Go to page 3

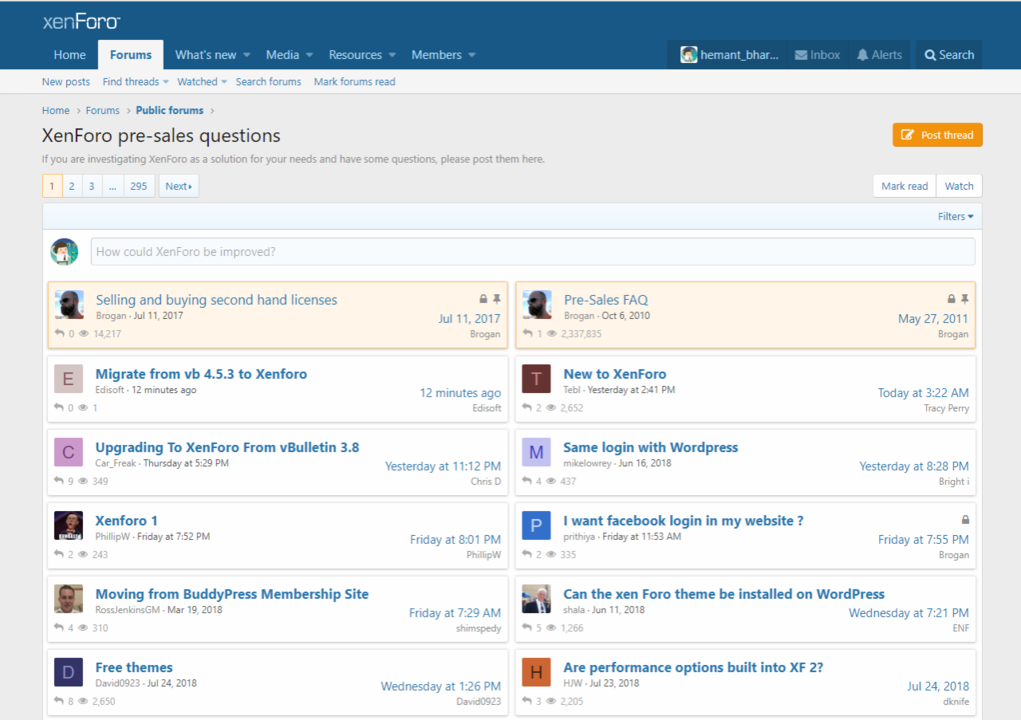[x=92, y=186]
